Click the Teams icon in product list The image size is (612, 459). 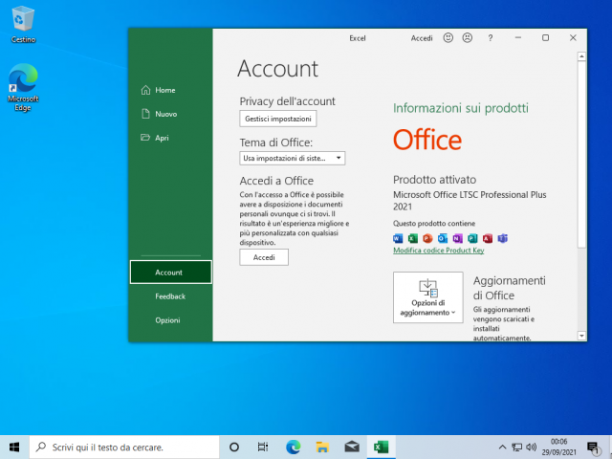click(503, 238)
